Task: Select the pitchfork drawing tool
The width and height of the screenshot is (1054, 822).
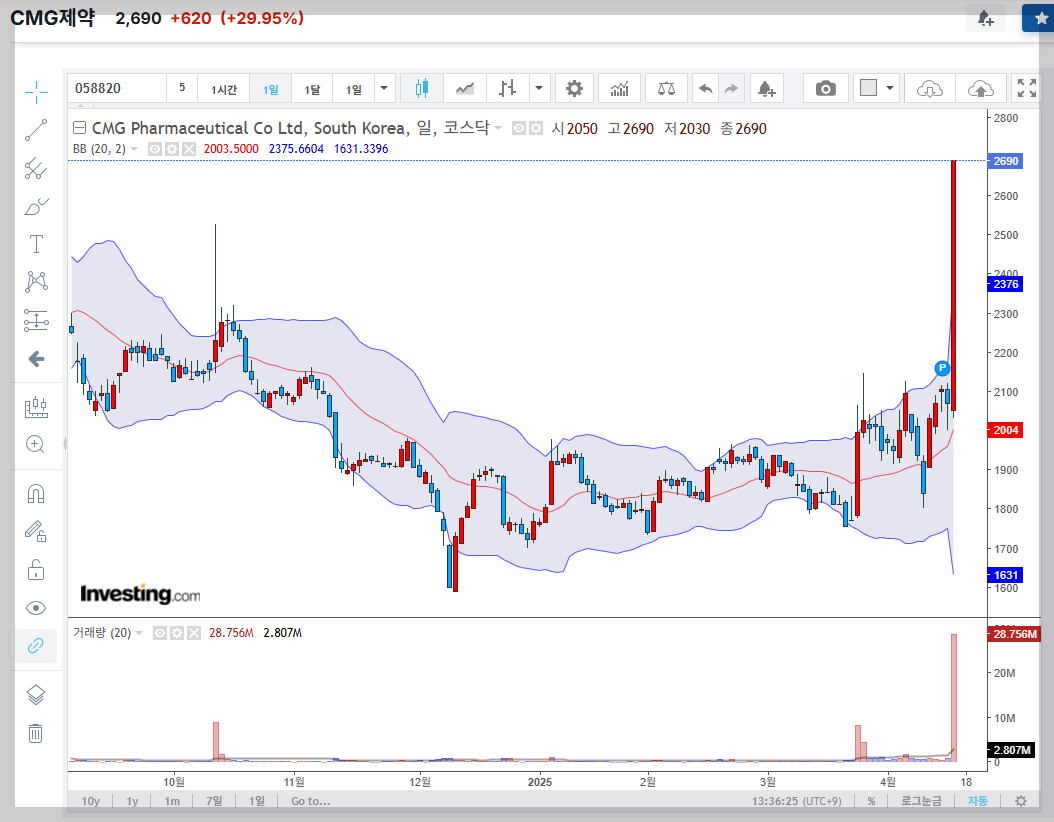Action: [36, 168]
